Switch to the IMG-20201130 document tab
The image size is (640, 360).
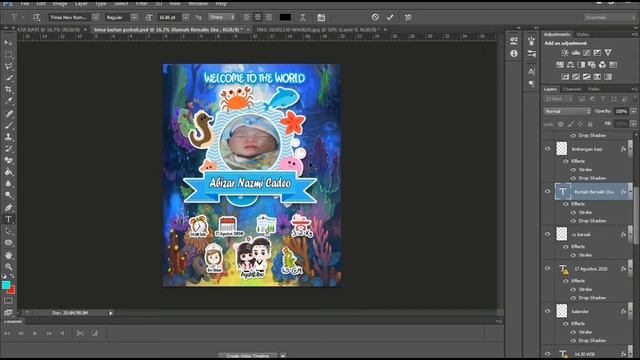tap(318, 29)
